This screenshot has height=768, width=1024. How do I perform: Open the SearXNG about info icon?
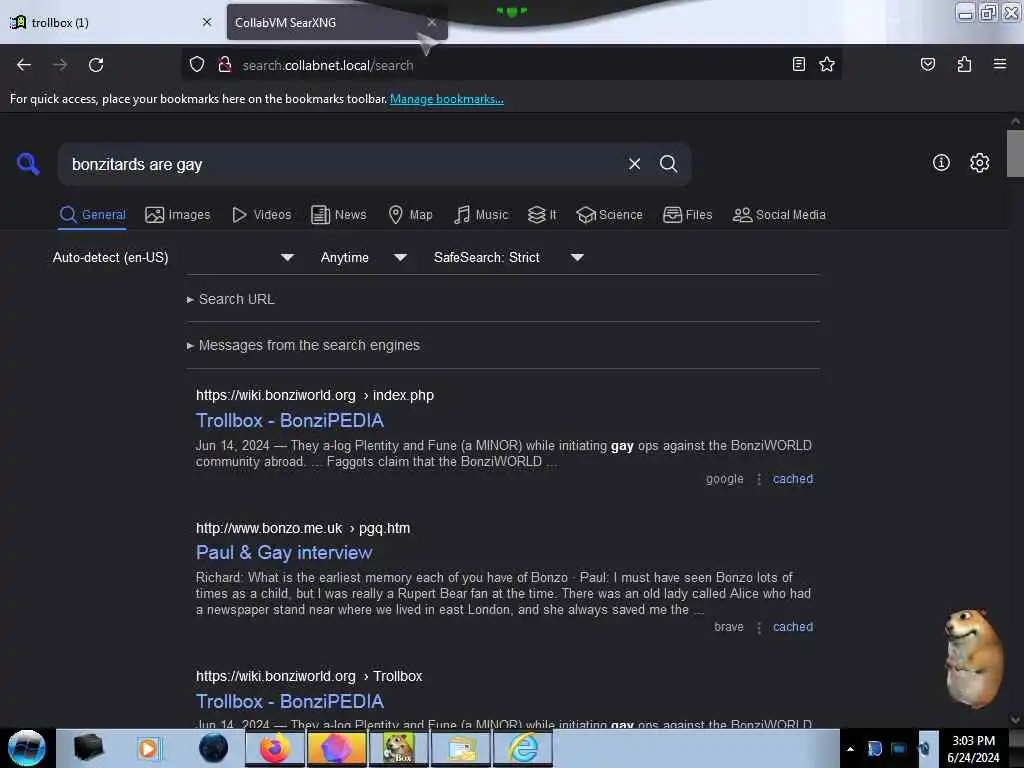(x=941, y=163)
